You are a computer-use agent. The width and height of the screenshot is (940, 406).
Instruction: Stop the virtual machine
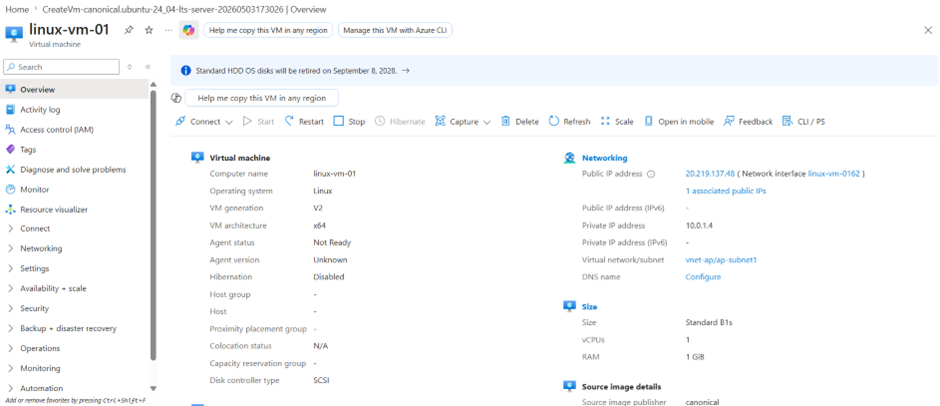350,122
